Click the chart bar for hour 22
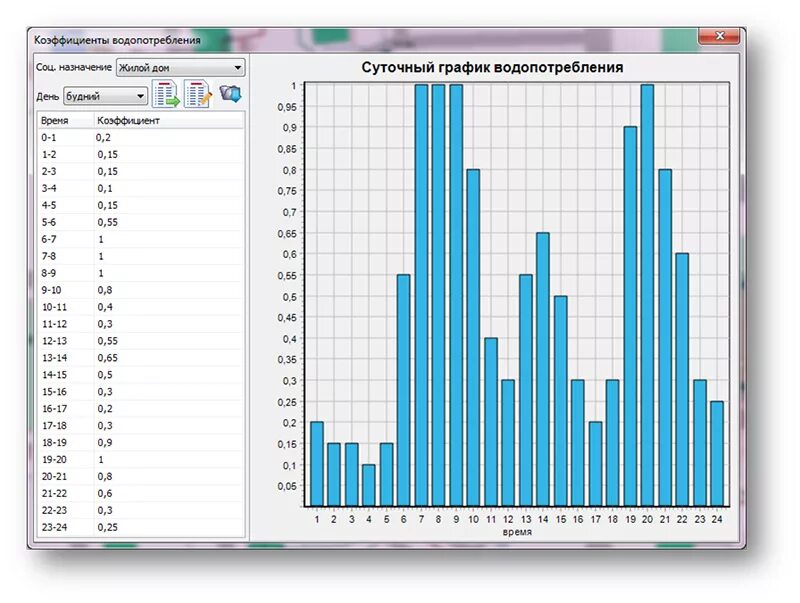The height and width of the screenshot is (603, 800). [x=682, y=380]
